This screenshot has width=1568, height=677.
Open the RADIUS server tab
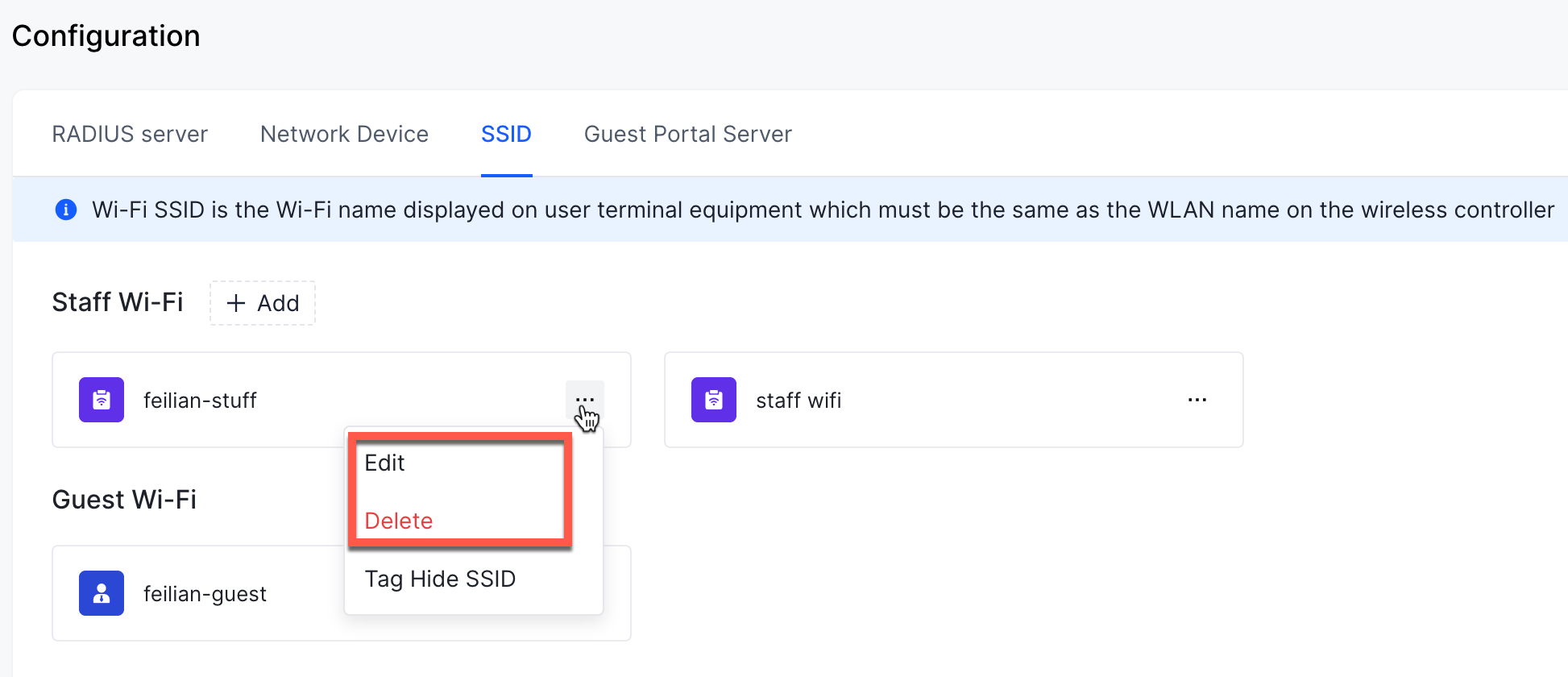(x=130, y=134)
